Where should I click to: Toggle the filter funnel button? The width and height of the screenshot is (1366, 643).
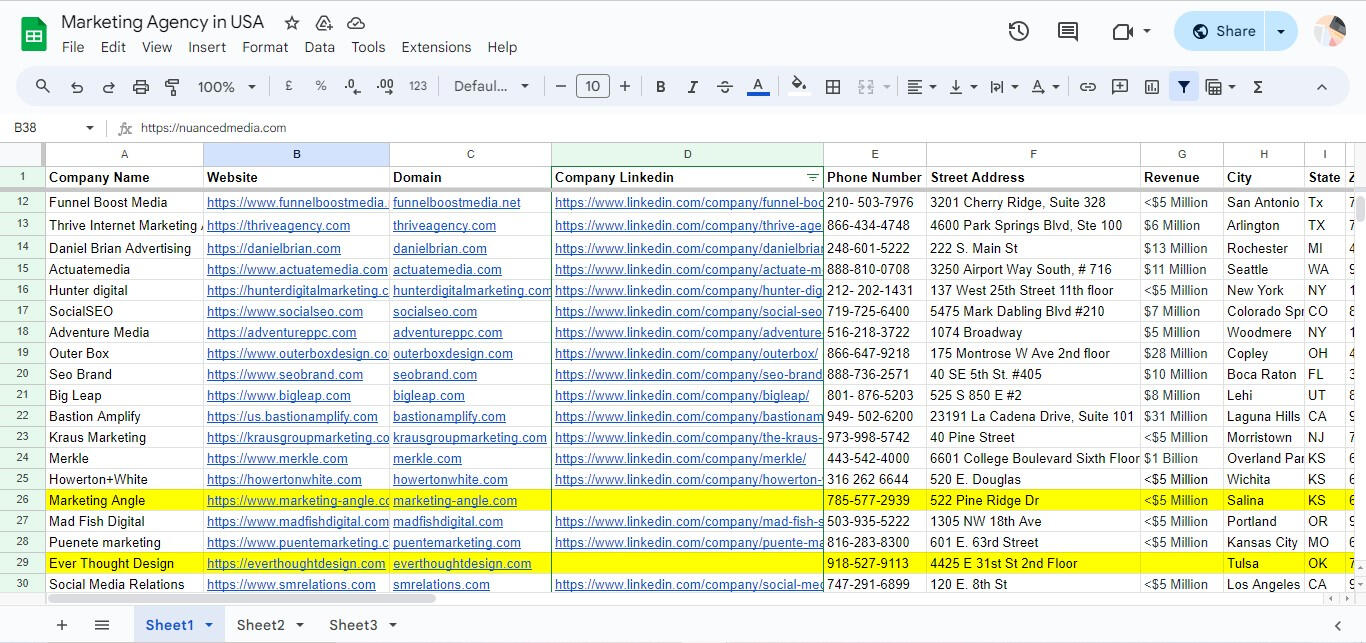point(1184,87)
